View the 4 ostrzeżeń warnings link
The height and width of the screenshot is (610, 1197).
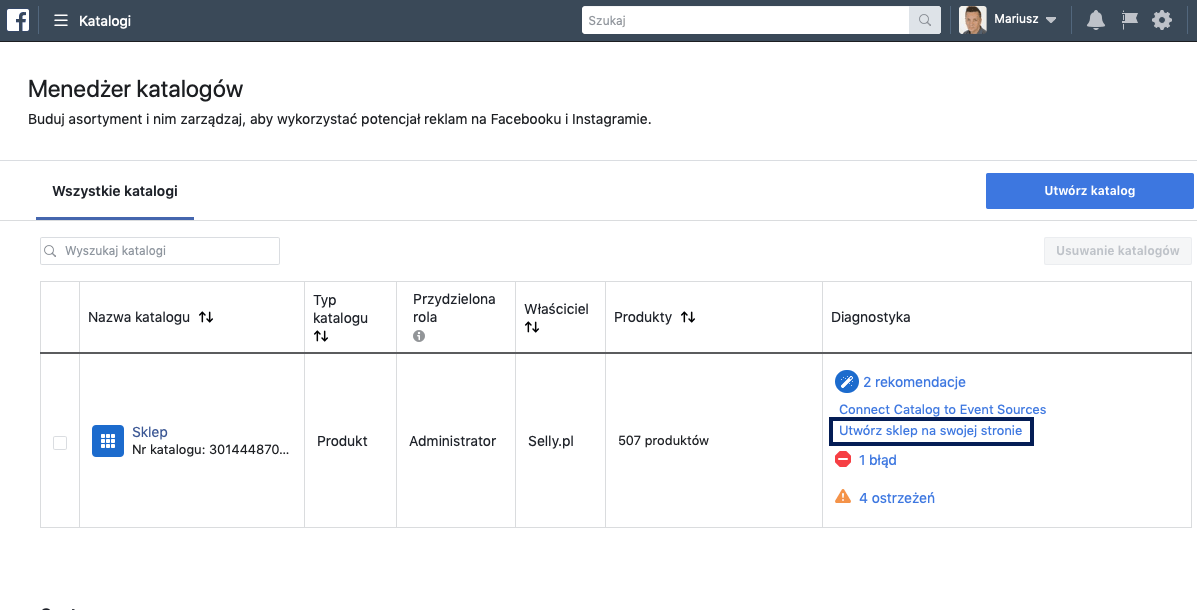coord(896,497)
